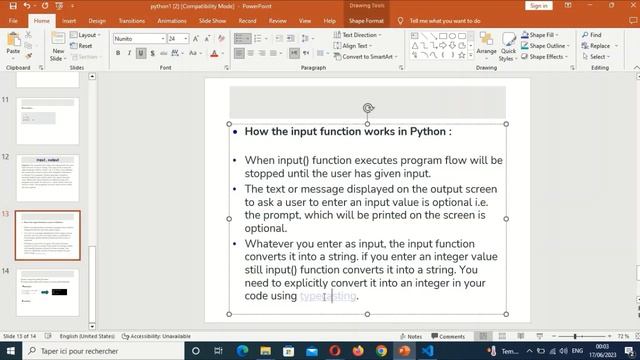Open the File menu
Image resolution: width=640 pixels, height=360 pixels.
coord(13,21)
